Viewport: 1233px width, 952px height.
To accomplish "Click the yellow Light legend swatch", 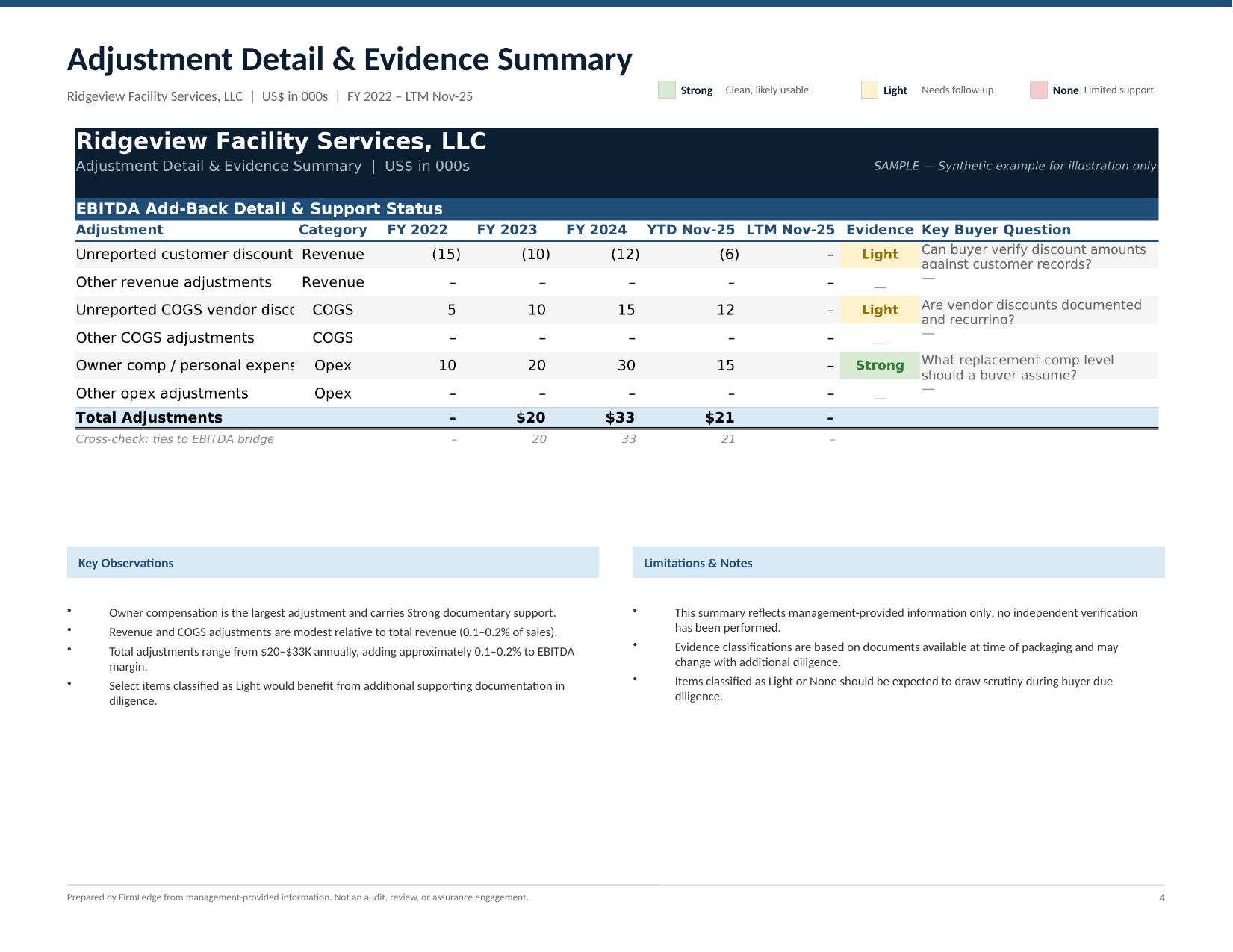I will tap(869, 89).
